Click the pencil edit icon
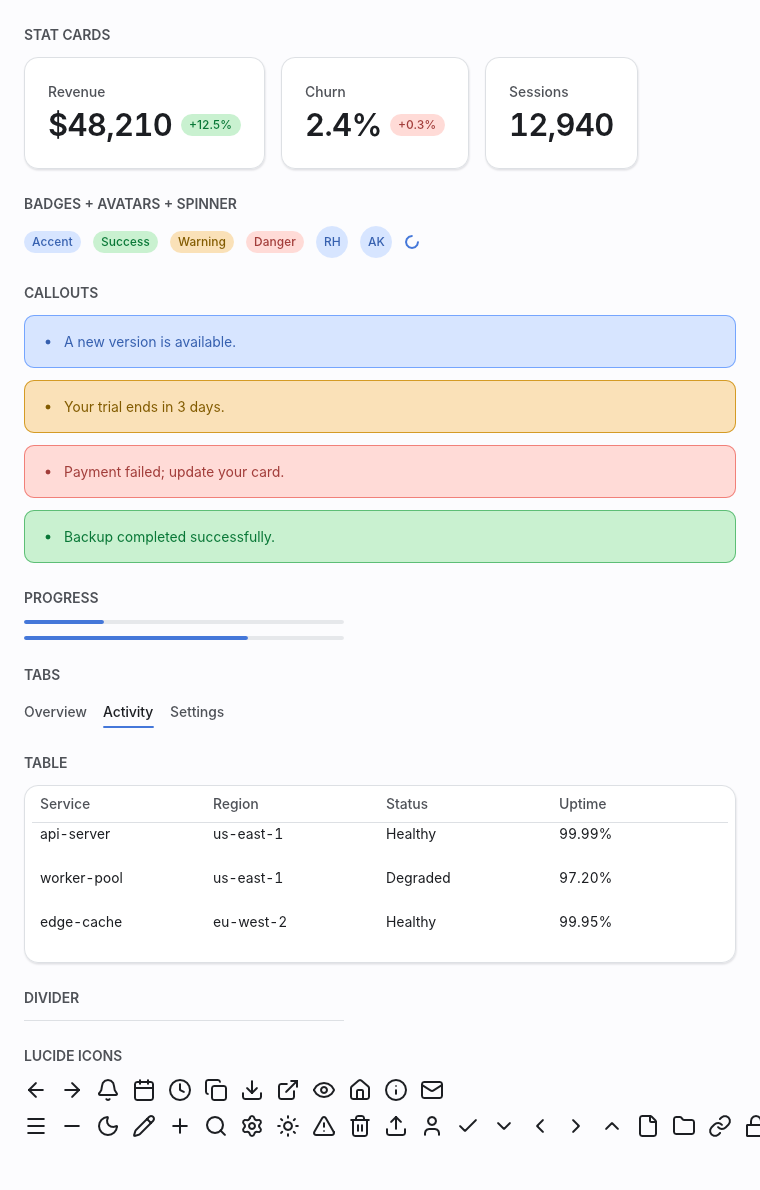760x1190 pixels. click(143, 1126)
